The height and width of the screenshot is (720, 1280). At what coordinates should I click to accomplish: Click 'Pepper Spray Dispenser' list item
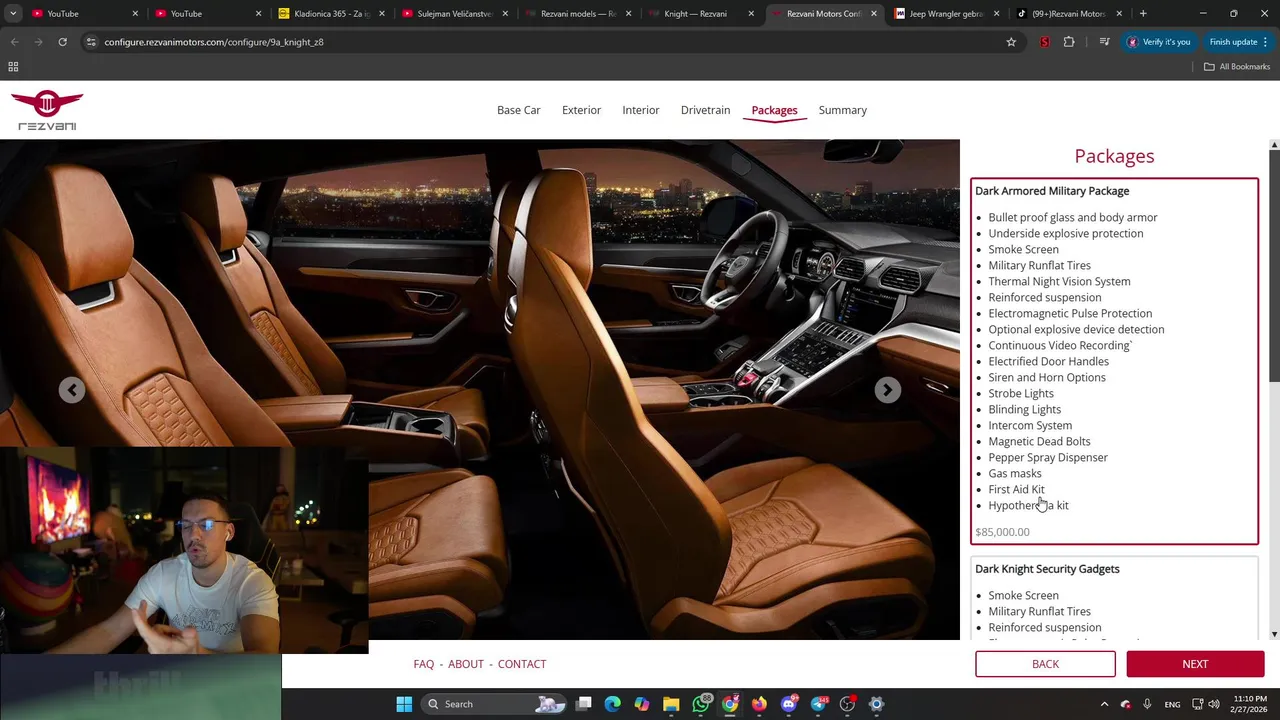pos(1048,457)
